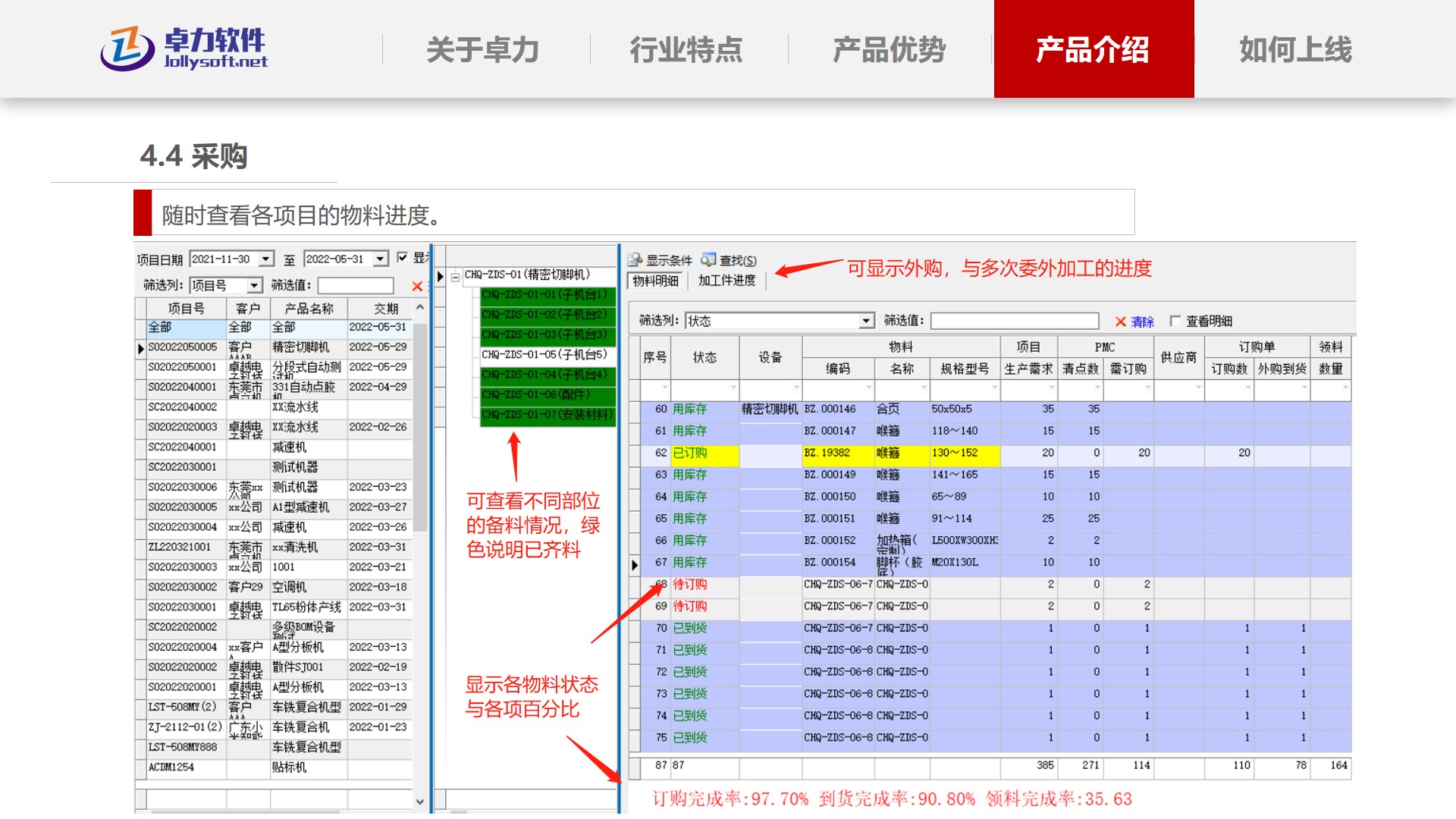Screen dimensions: 1456x819
Task: Switch to the 加工件进度 tab
Action: click(x=726, y=281)
